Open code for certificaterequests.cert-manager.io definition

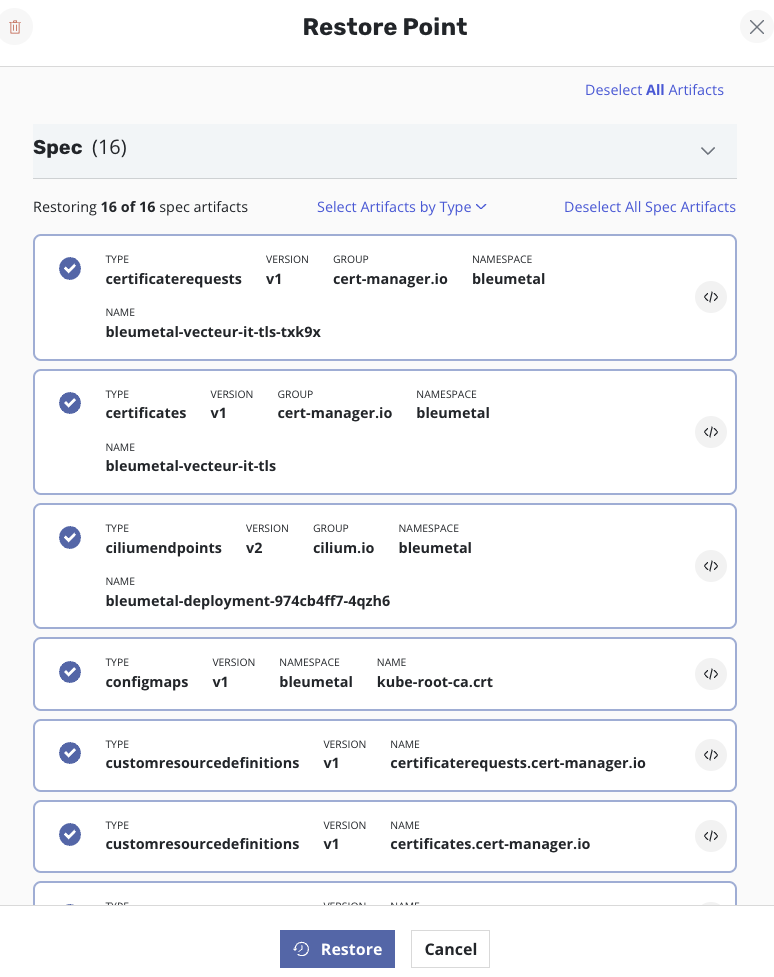click(x=710, y=755)
